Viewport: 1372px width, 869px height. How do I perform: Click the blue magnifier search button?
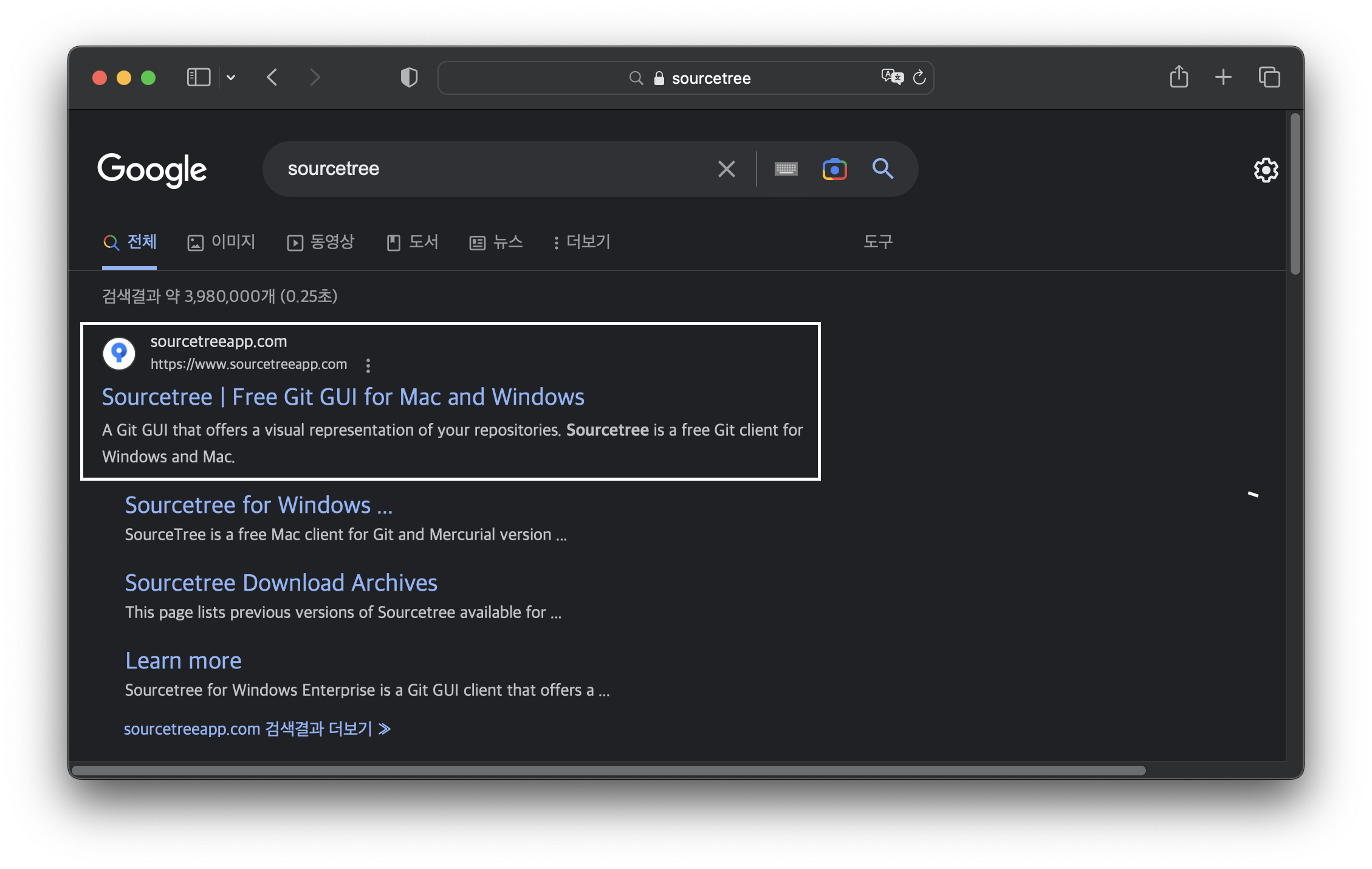[883, 168]
